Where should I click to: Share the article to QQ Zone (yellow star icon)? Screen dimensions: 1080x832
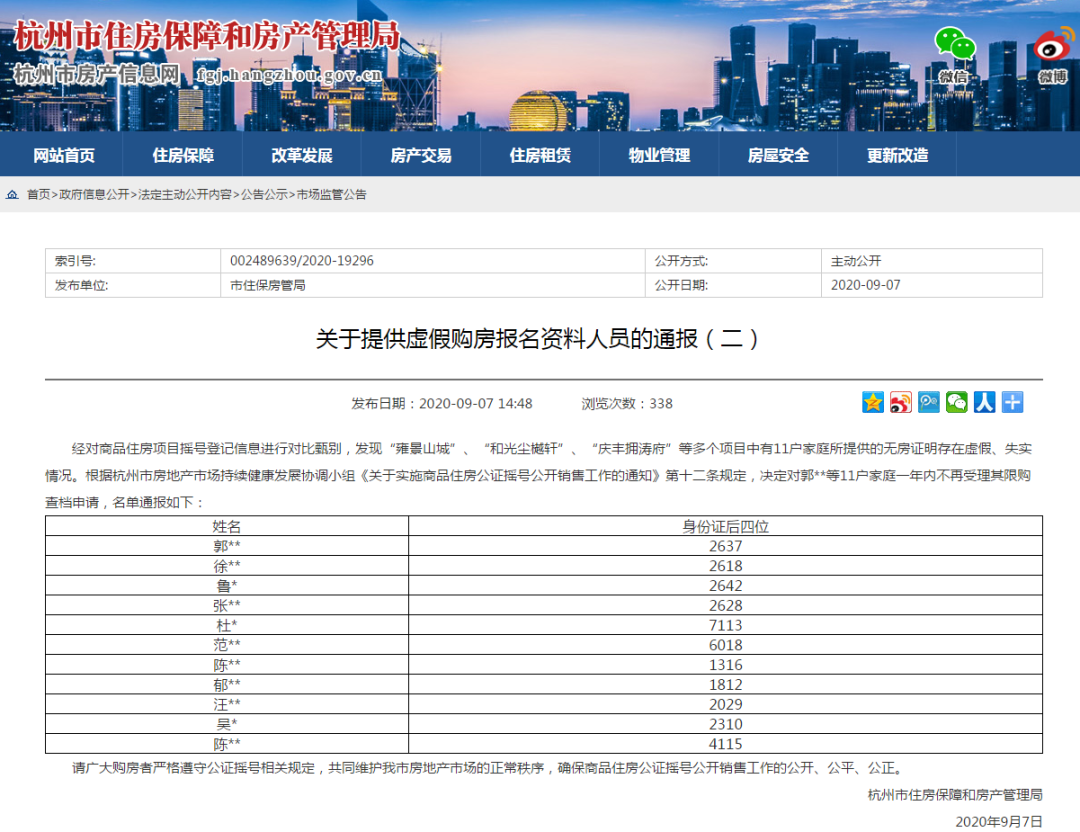[873, 402]
